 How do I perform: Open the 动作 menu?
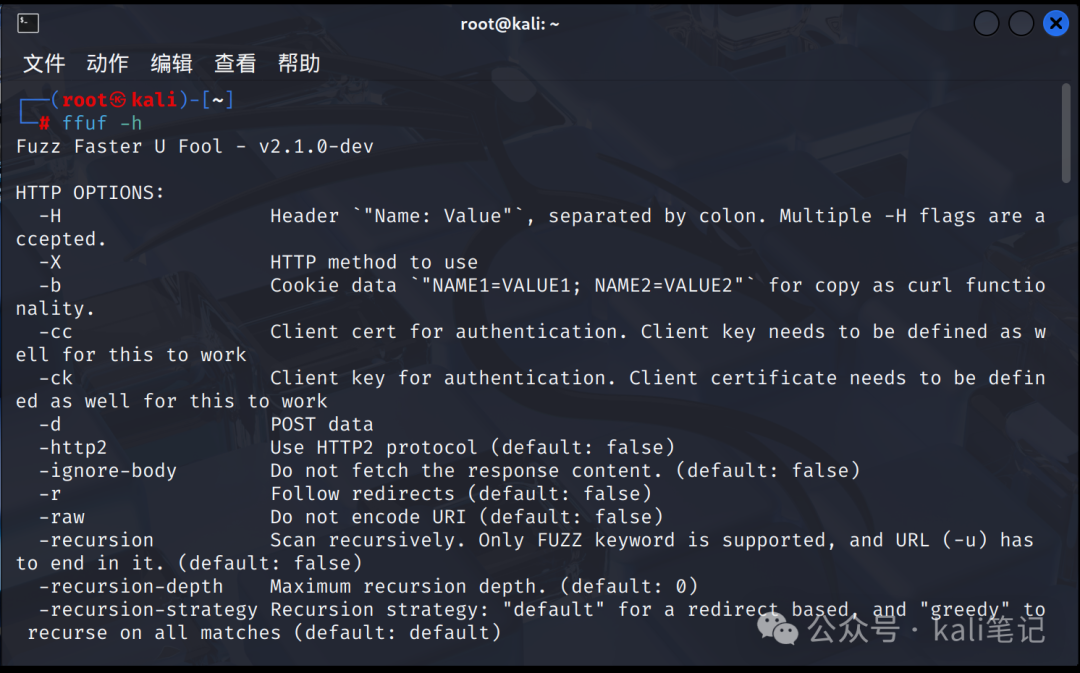pos(107,63)
